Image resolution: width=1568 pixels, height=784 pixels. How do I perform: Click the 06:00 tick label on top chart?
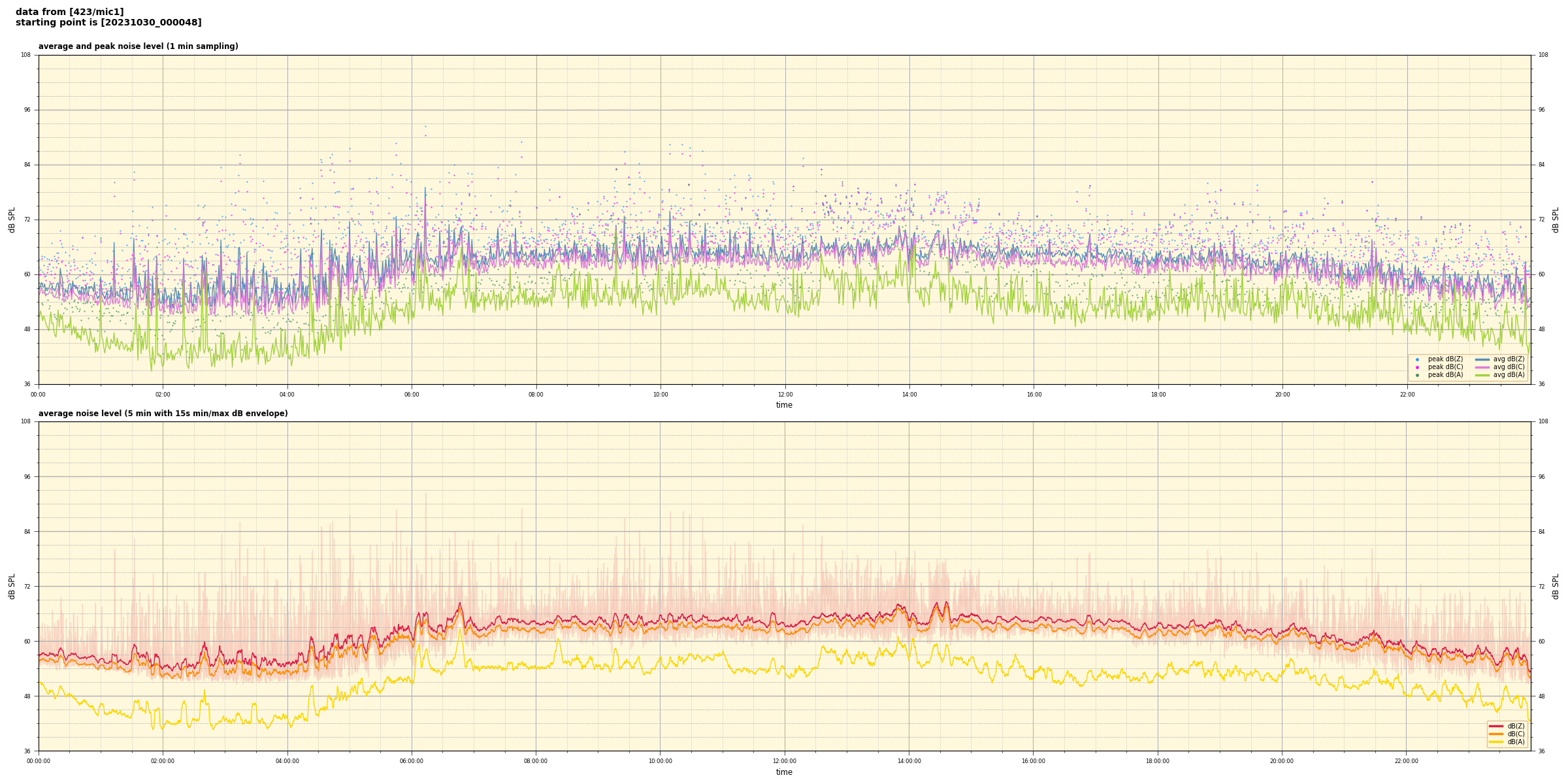click(412, 395)
